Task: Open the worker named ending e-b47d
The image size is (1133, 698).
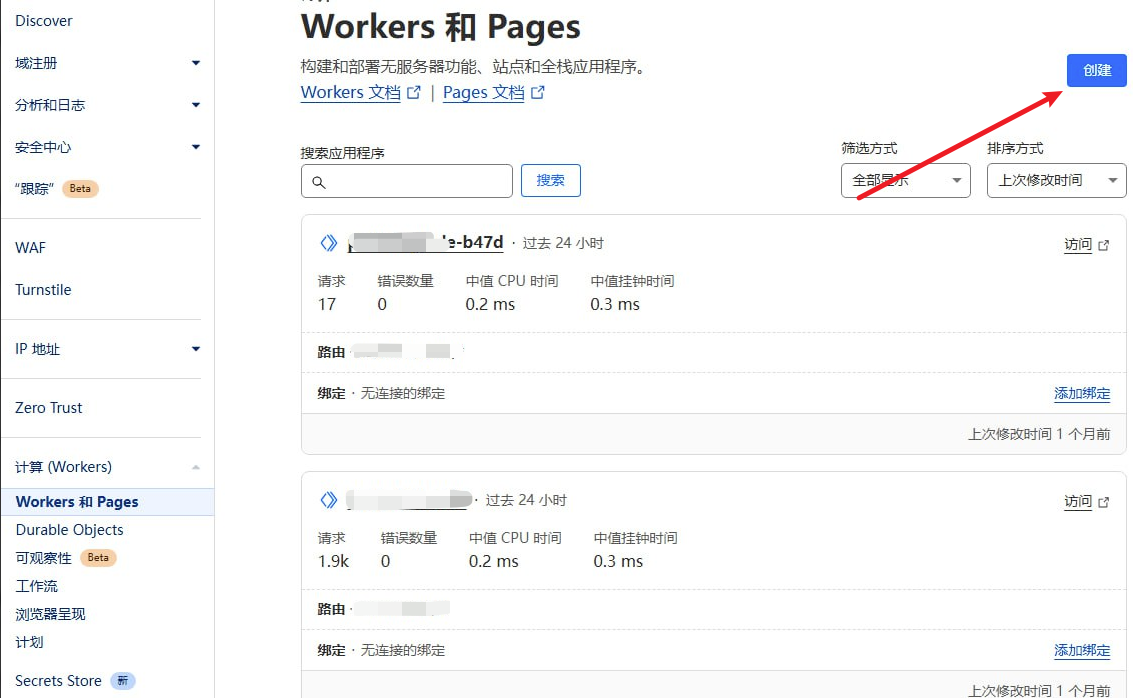Action: (426, 242)
